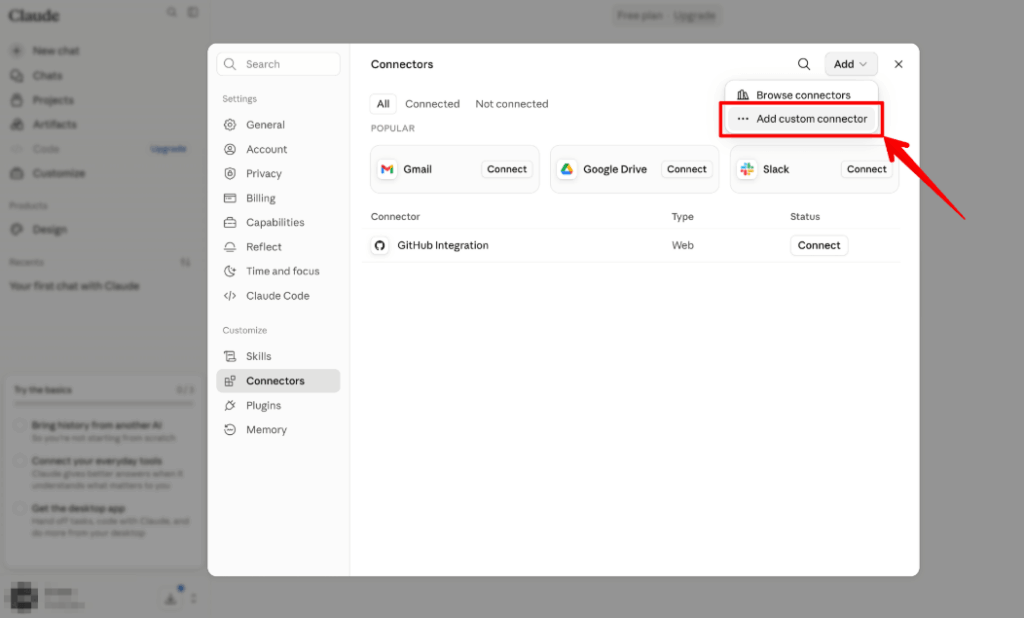Switch to the All filter tab

pos(383,104)
